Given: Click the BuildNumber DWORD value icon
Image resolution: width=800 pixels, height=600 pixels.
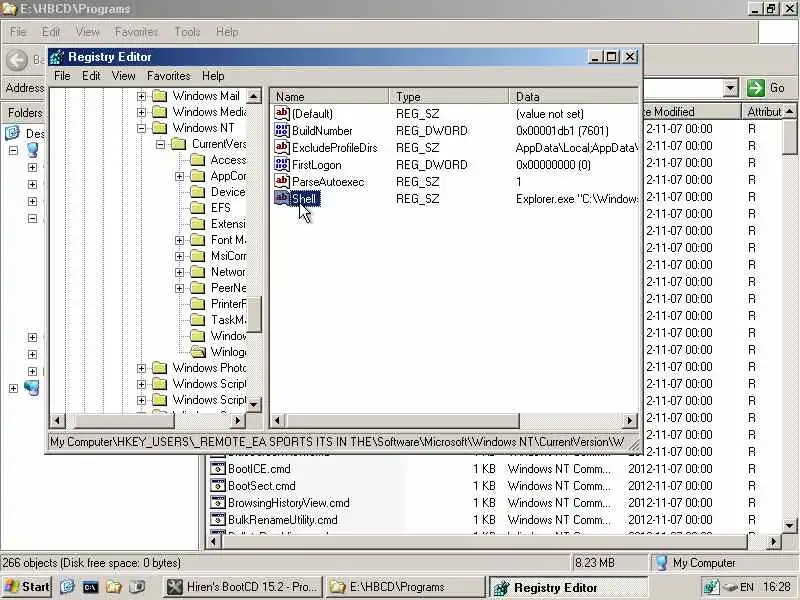Looking at the screenshot, I should 282,131.
